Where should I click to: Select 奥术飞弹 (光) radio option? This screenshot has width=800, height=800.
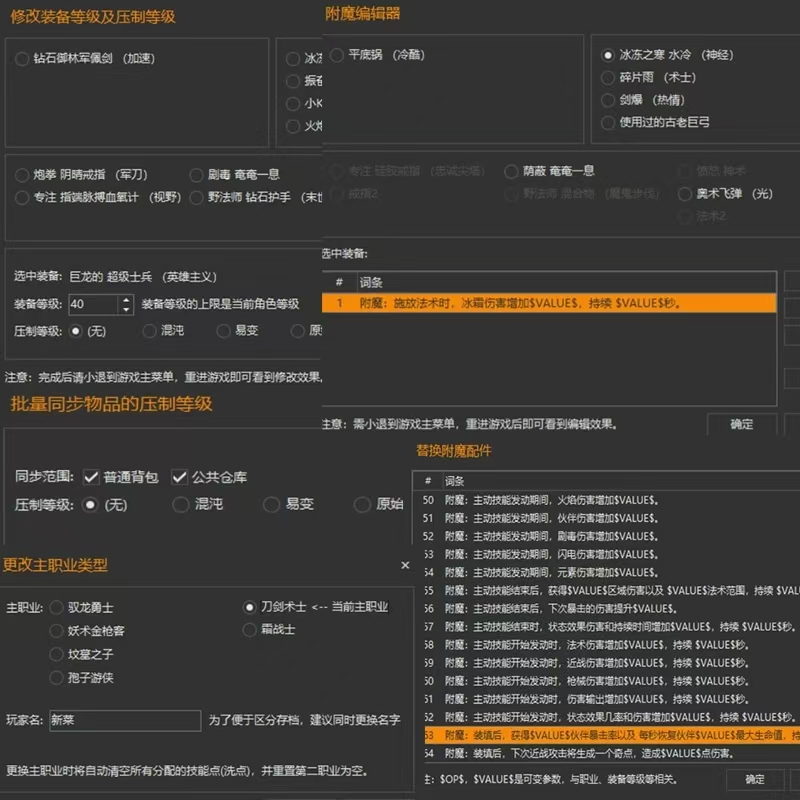(685, 194)
